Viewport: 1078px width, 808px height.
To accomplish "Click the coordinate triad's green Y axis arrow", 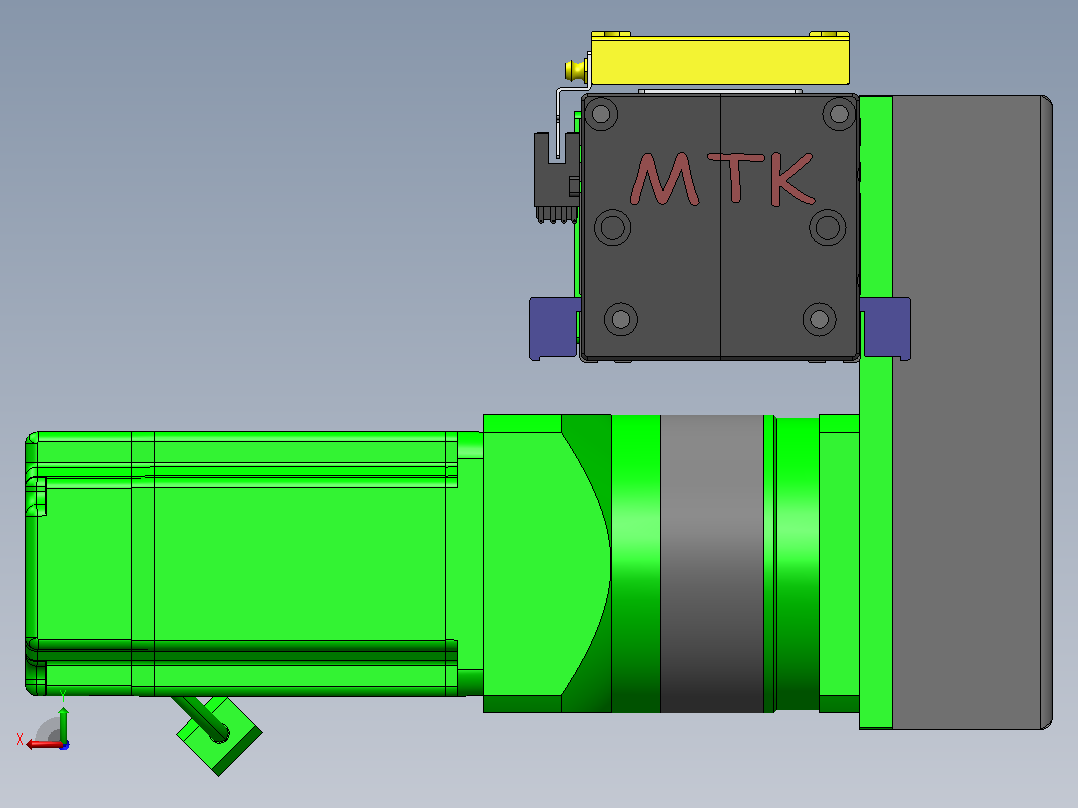I will 63,722.
